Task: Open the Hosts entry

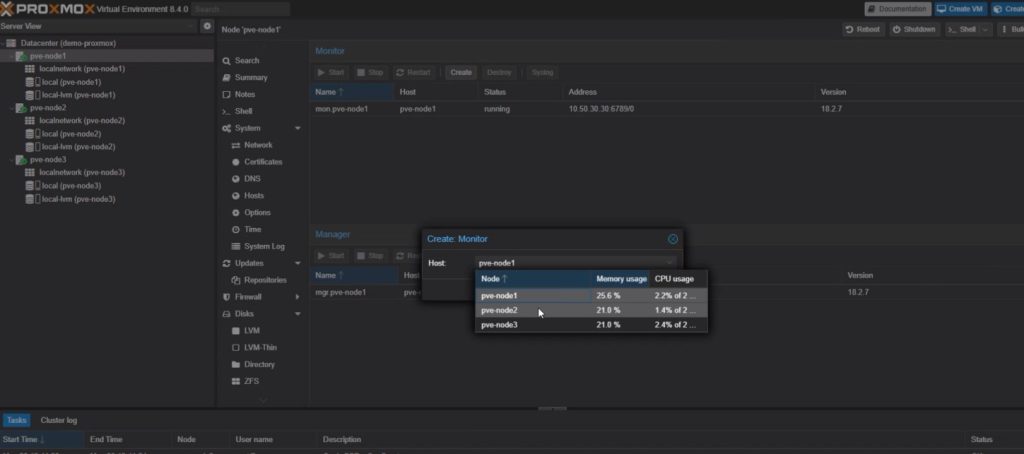Action: pyautogui.click(x=254, y=196)
